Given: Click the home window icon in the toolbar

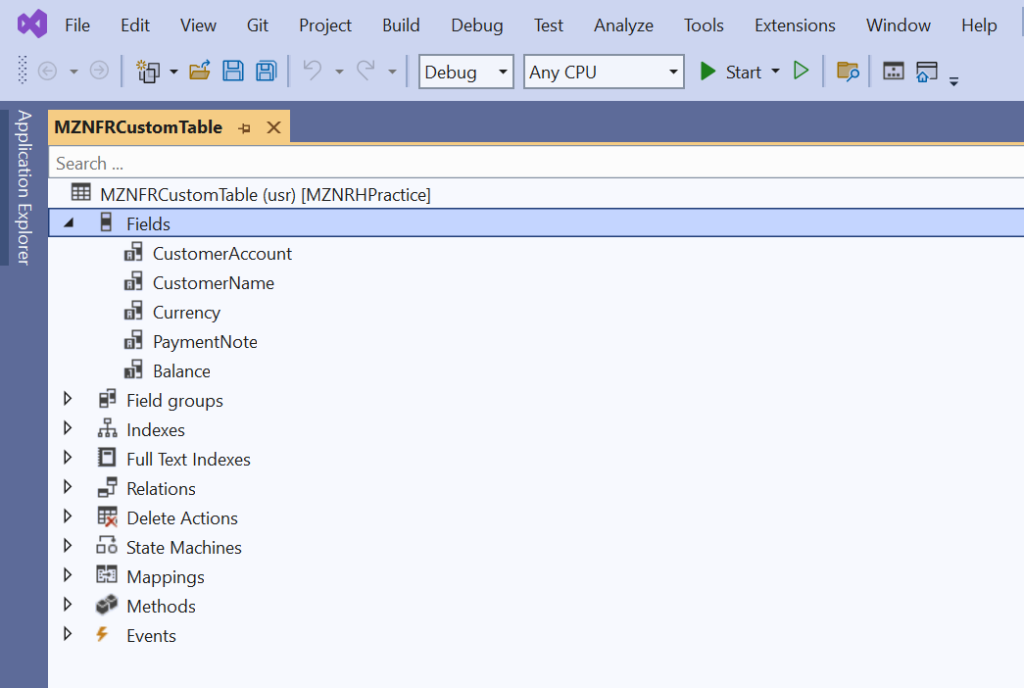Looking at the screenshot, I should (927, 71).
